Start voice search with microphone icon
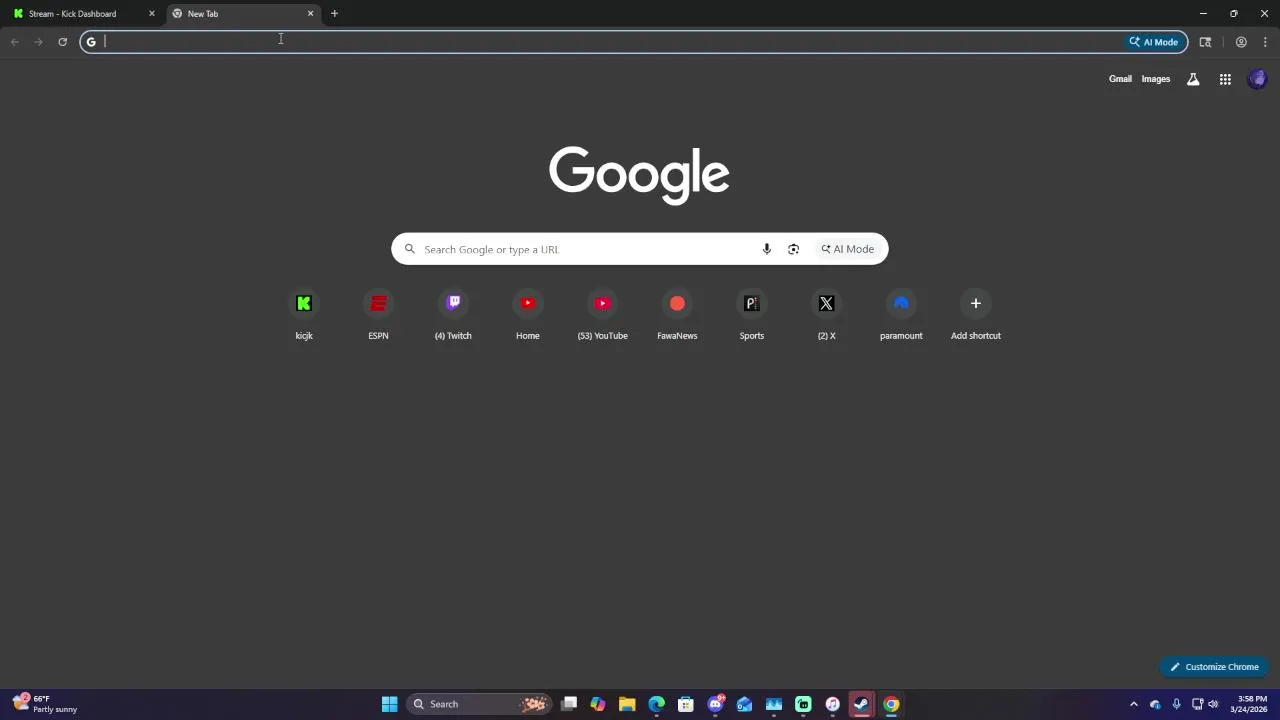Screen dimensions: 1280x720 click(x=767, y=249)
